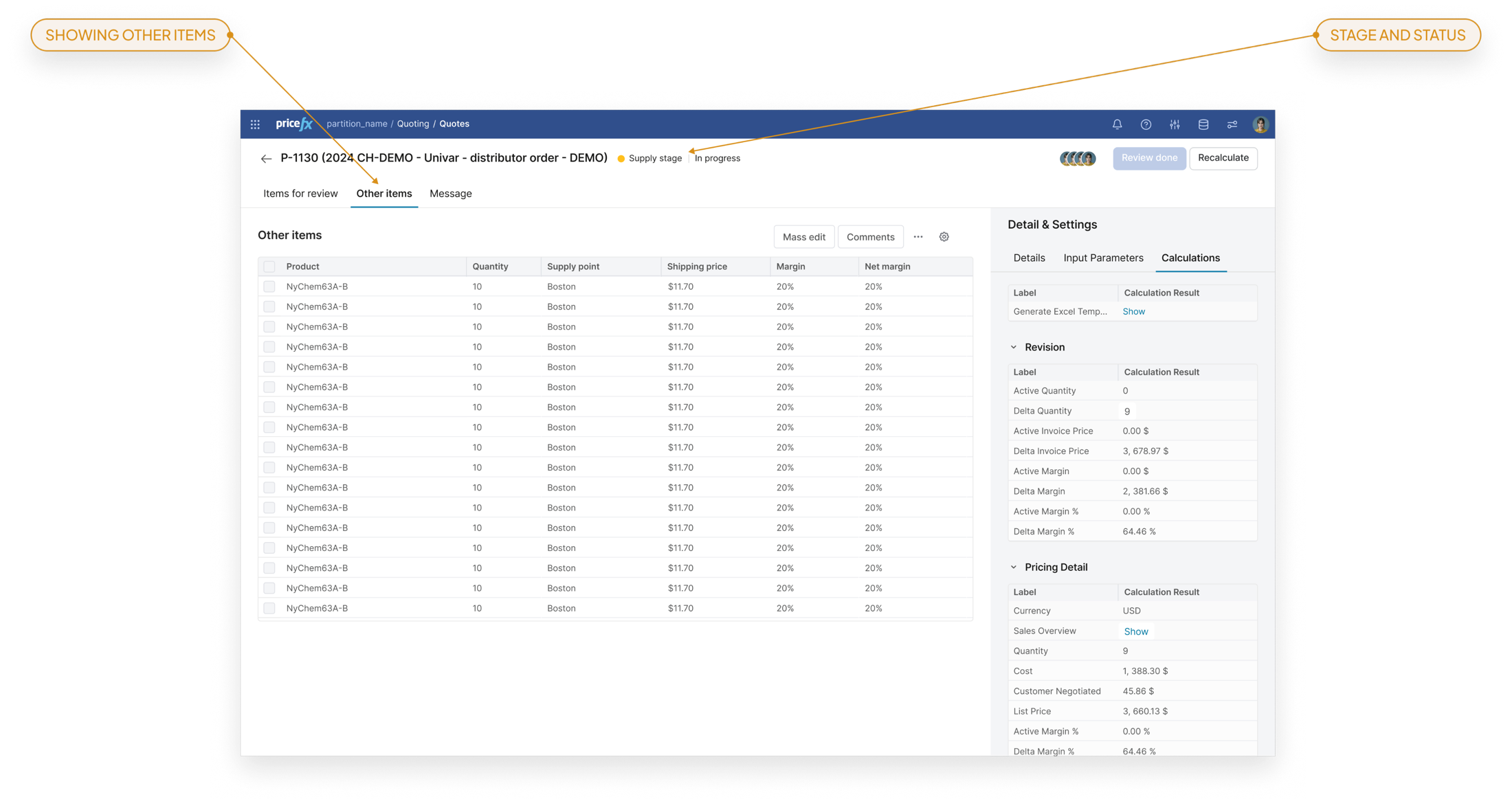Click the Delta Margin value 2,381.66 $
Screen dimensions: 1512x799
point(1146,491)
